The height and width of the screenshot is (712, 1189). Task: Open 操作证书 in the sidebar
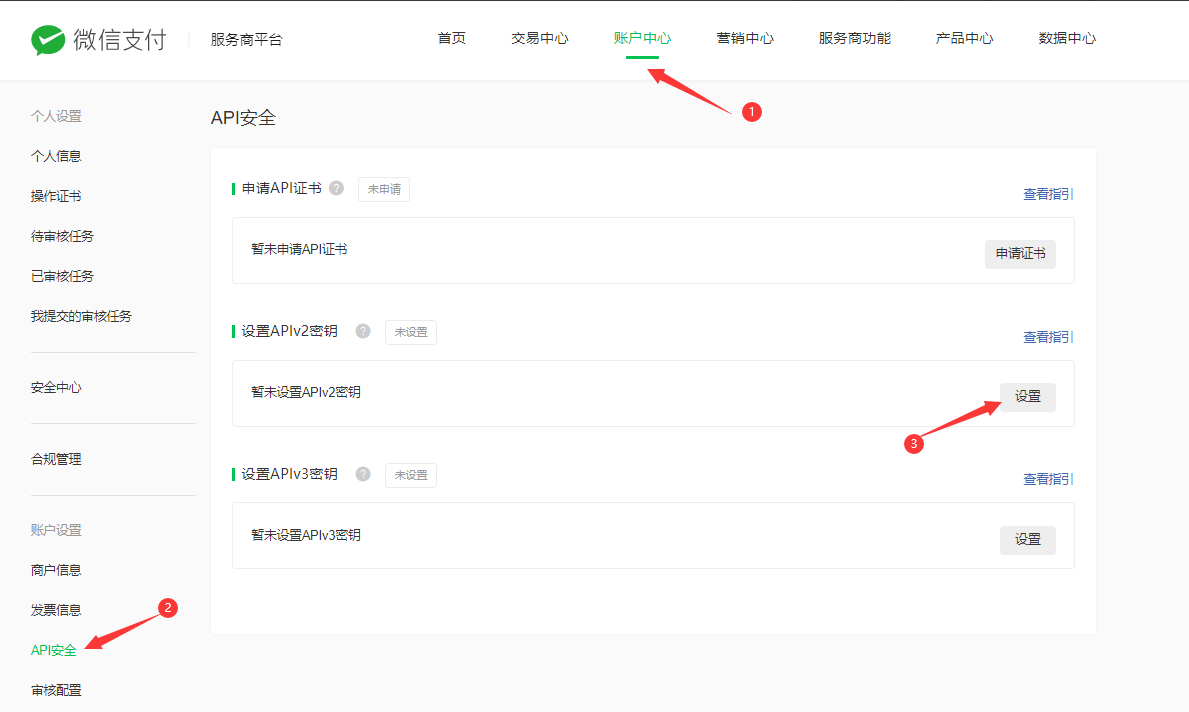[56, 196]
